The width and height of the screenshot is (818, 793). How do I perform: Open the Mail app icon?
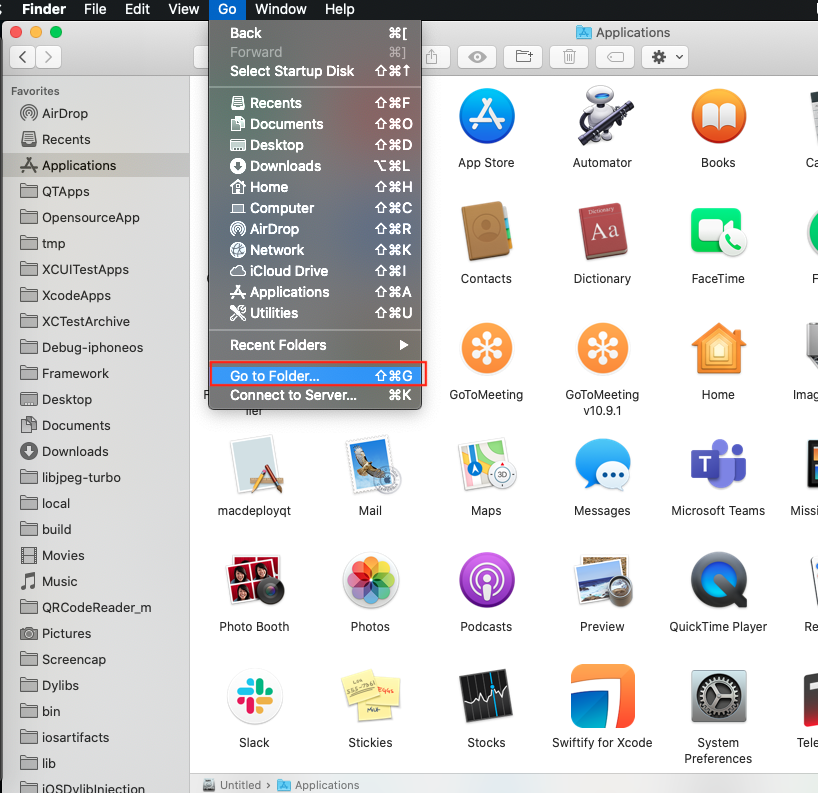[x=371, y=464]
